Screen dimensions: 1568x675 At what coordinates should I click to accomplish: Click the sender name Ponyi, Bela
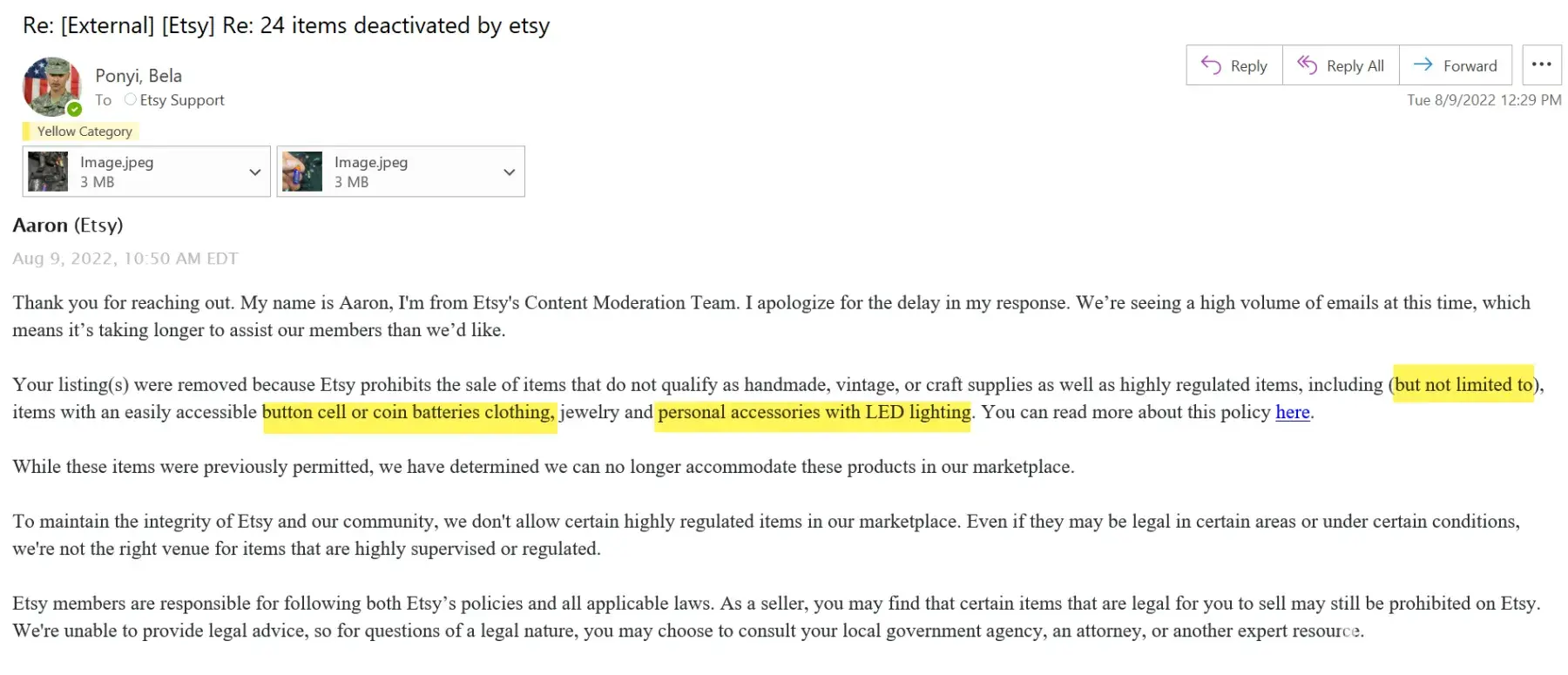pos(139,76)
